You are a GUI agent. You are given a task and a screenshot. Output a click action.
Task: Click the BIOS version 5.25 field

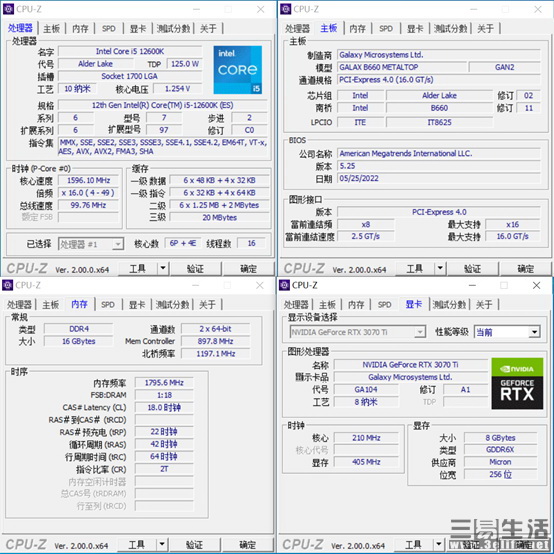tap(438, 166)
